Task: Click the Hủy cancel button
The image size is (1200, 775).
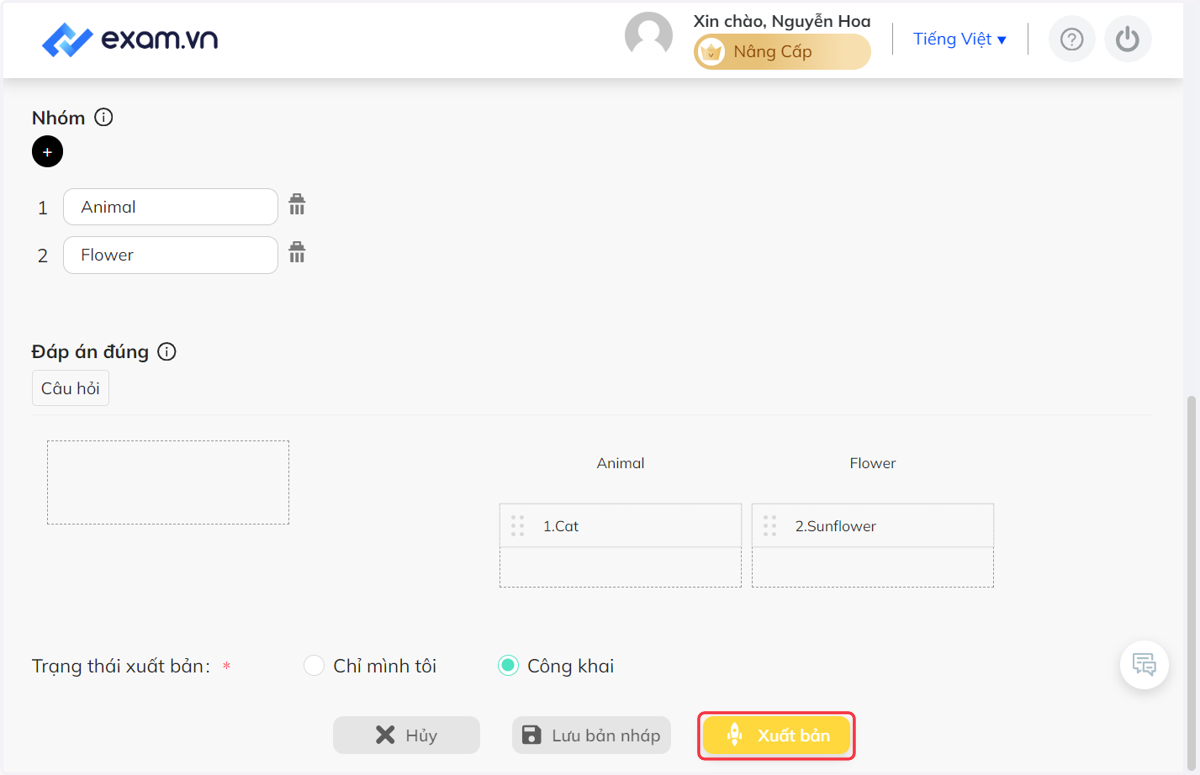Action: point(406,736)
